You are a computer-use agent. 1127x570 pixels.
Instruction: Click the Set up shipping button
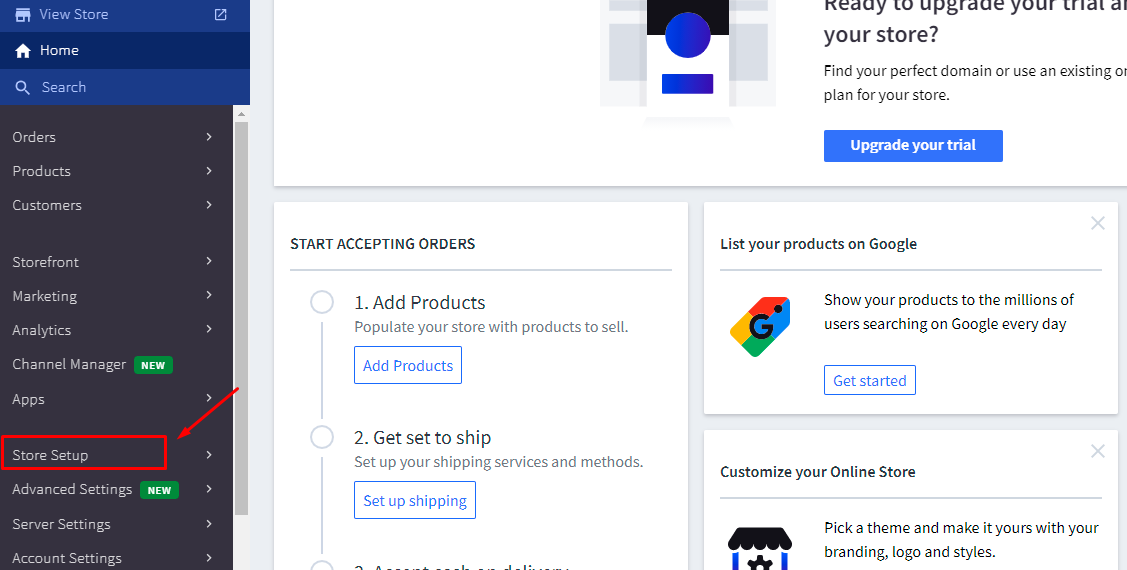point(415,501)
